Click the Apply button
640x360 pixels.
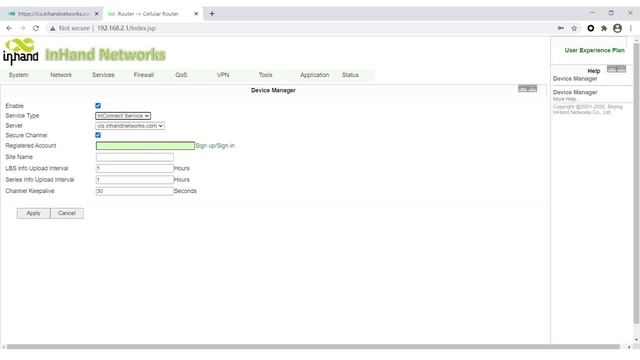coord(33,213)
